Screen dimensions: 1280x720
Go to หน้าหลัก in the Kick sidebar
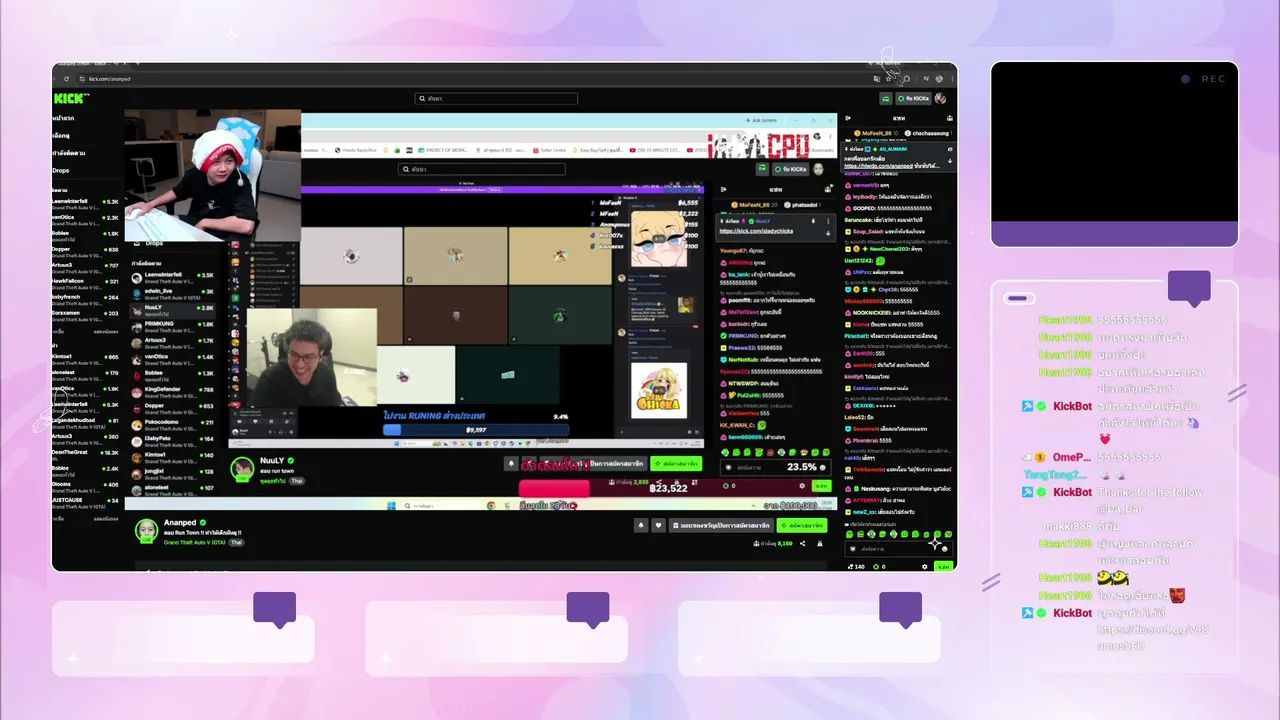tap(64, 118)
